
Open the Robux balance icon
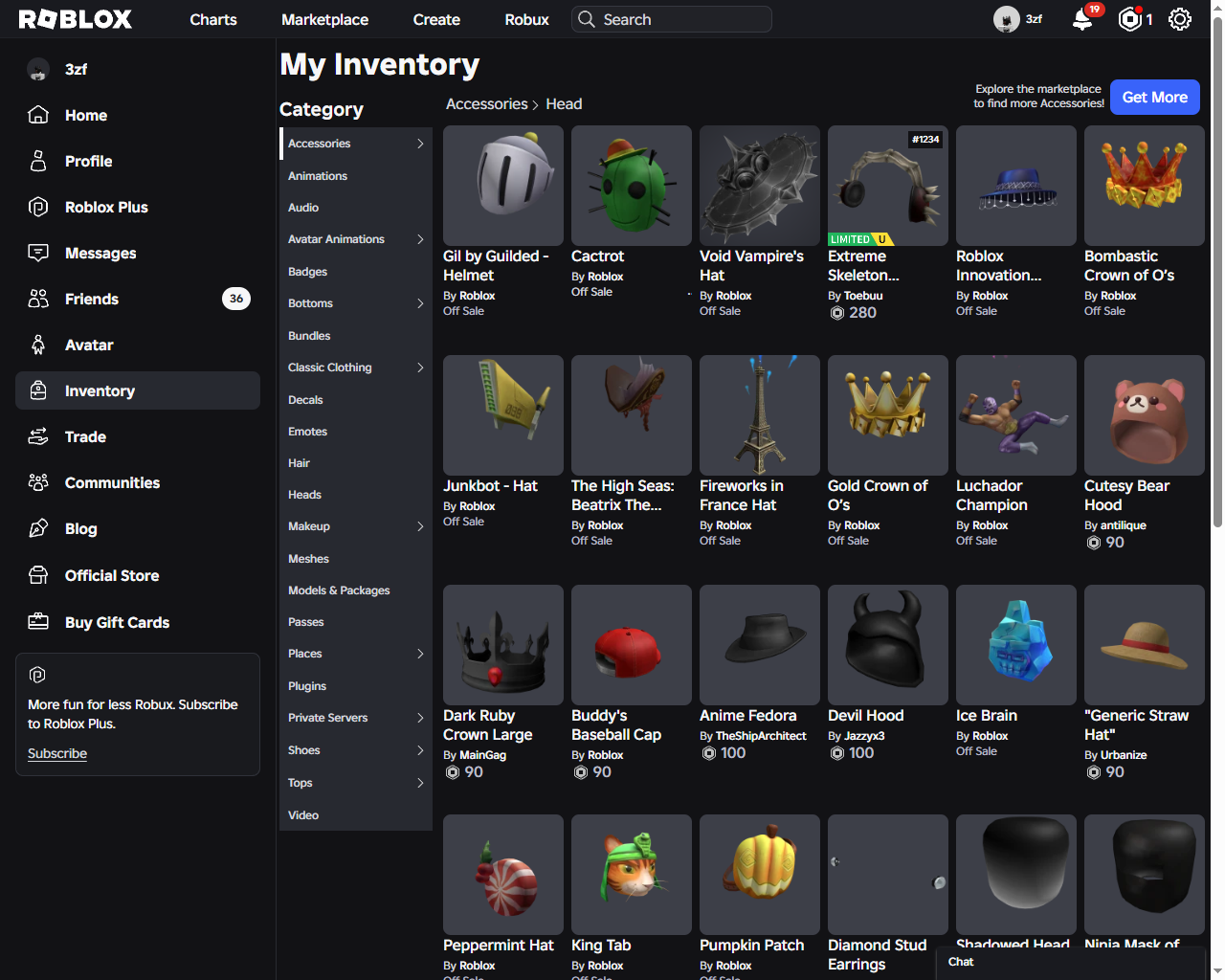[x=1130, y=19]
